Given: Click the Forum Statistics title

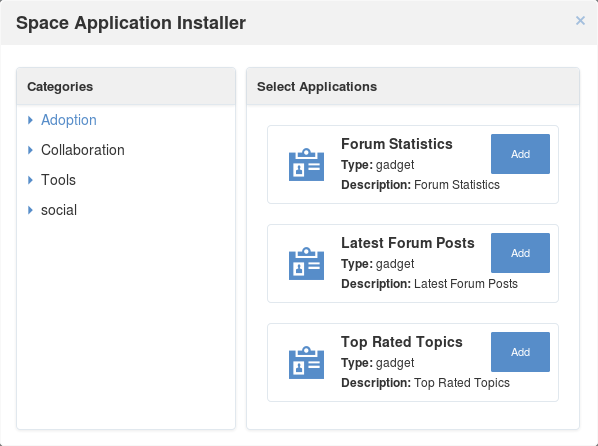Looking at the screenshot, I should point(397,144).
